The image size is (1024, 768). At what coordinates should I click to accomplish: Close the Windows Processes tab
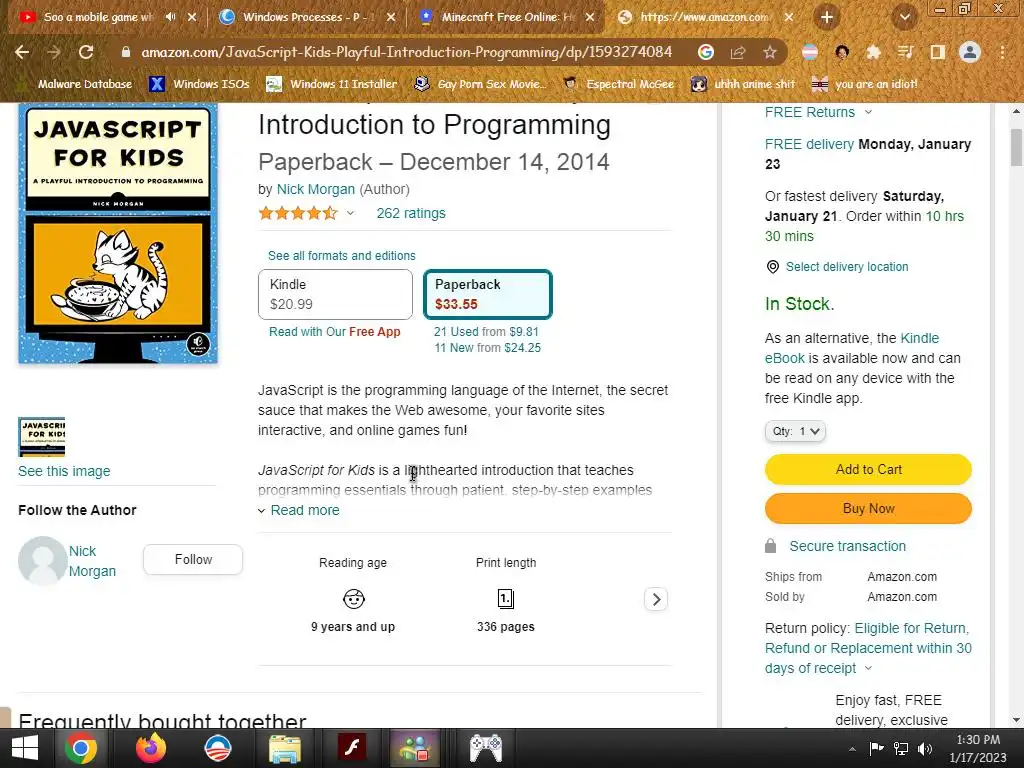tap(391, 17)
